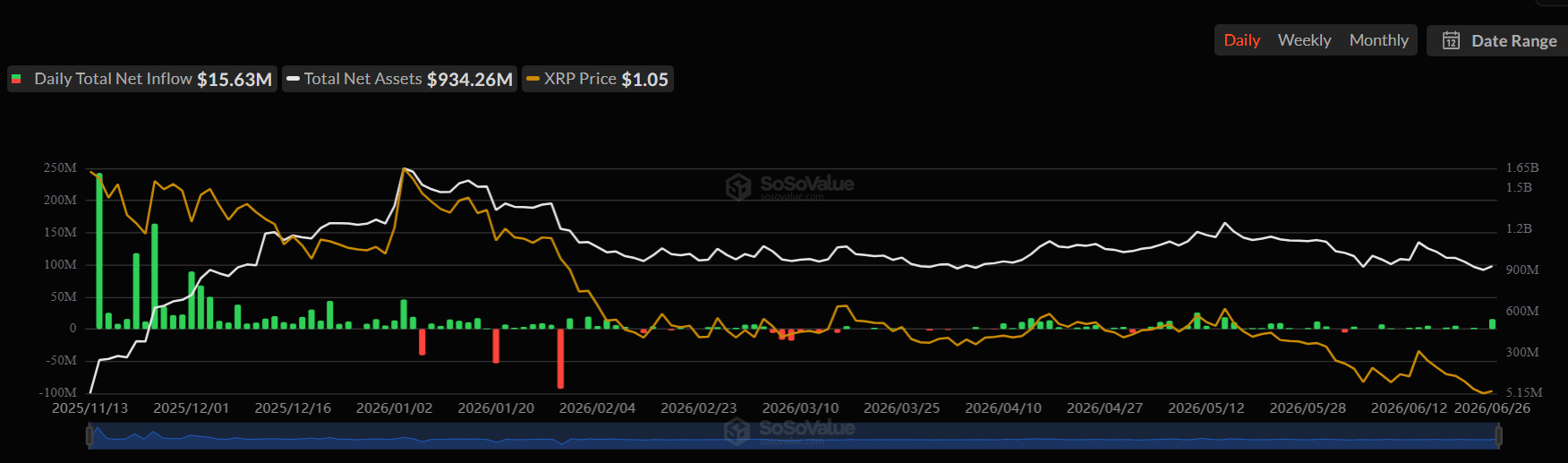Click white Total Net Assets legend marker

pos(293,79)
